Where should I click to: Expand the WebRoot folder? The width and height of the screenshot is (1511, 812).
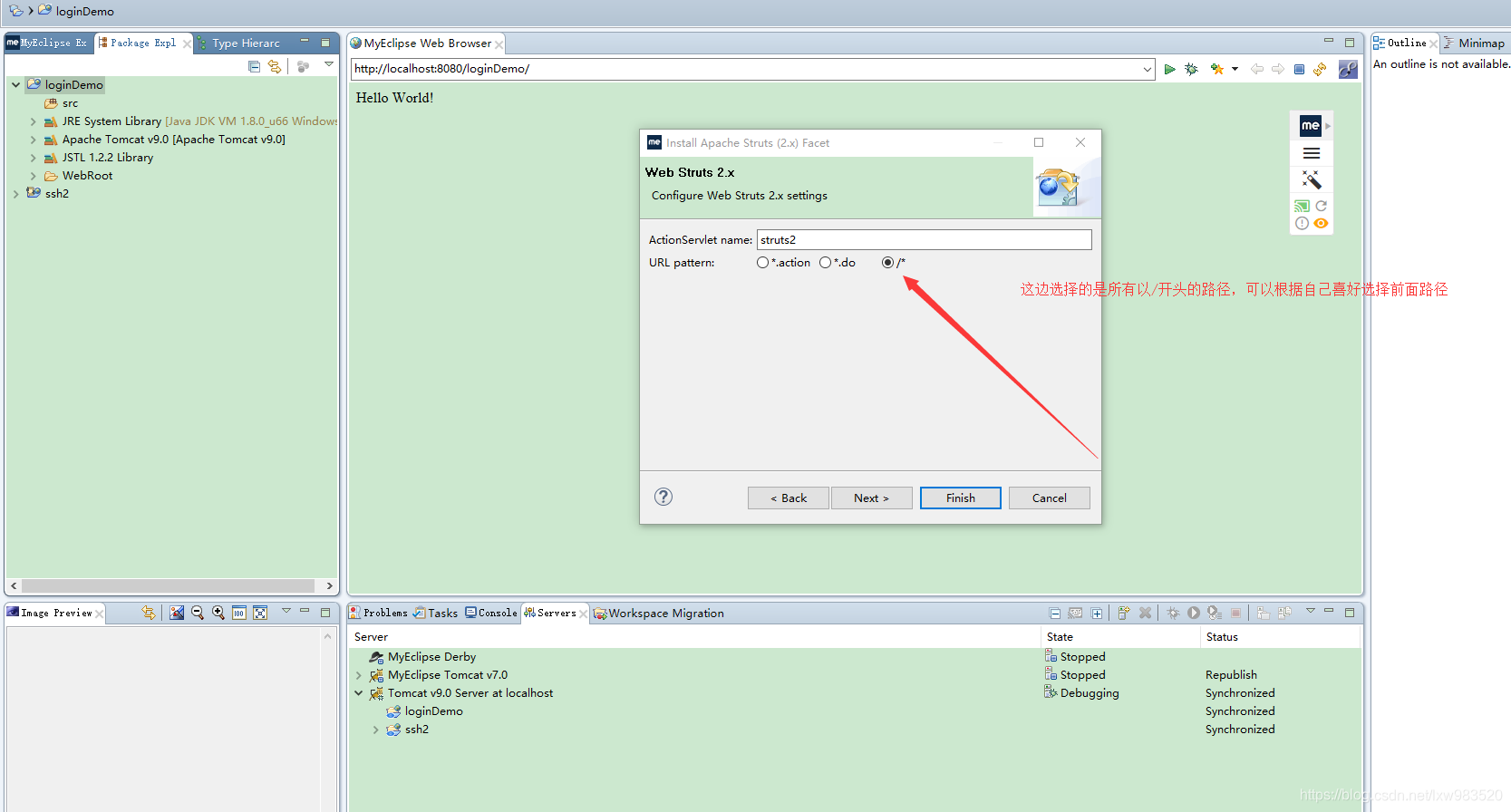point(34,176)
